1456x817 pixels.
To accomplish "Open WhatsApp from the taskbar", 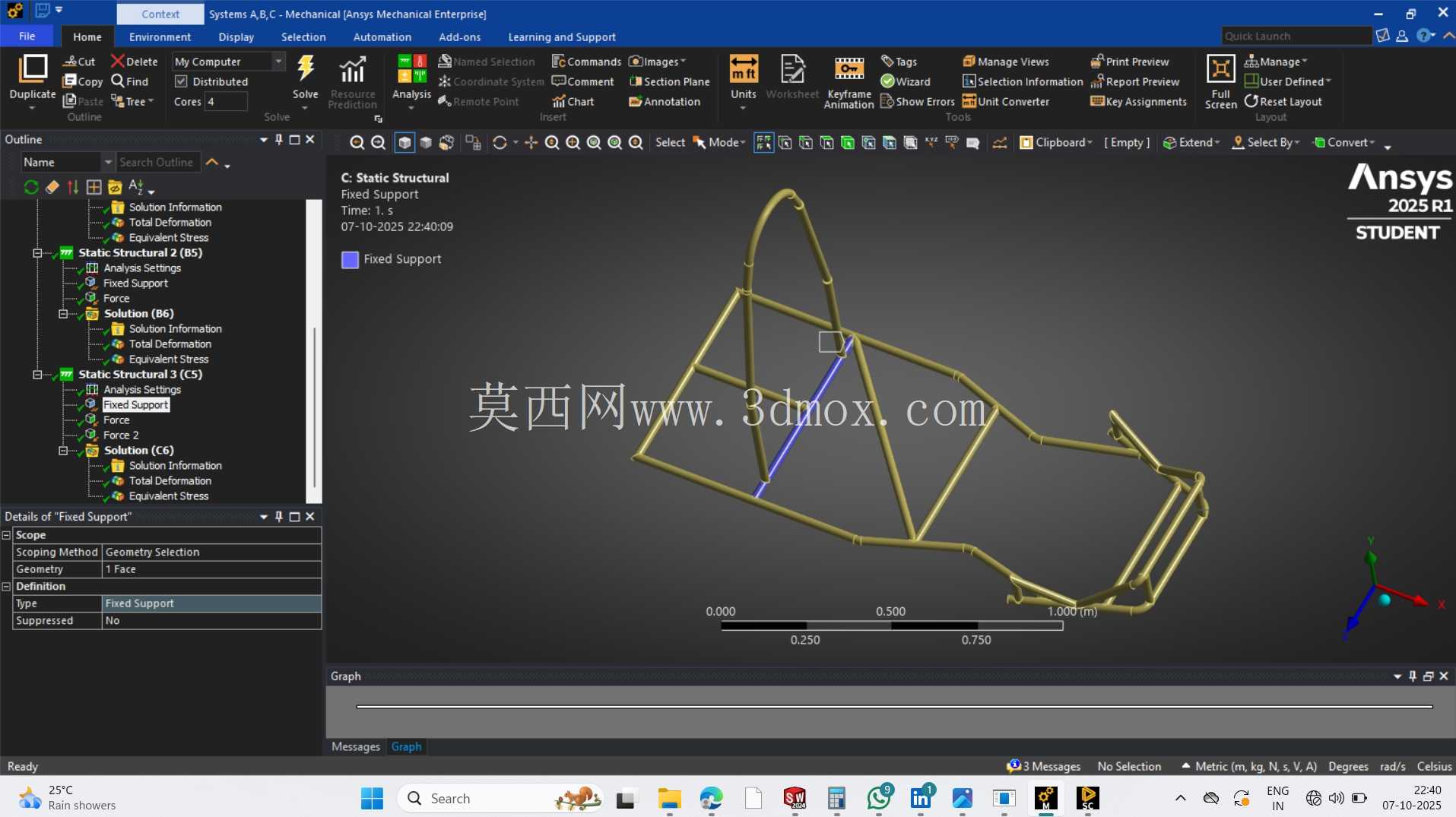I will click(878, 798).
